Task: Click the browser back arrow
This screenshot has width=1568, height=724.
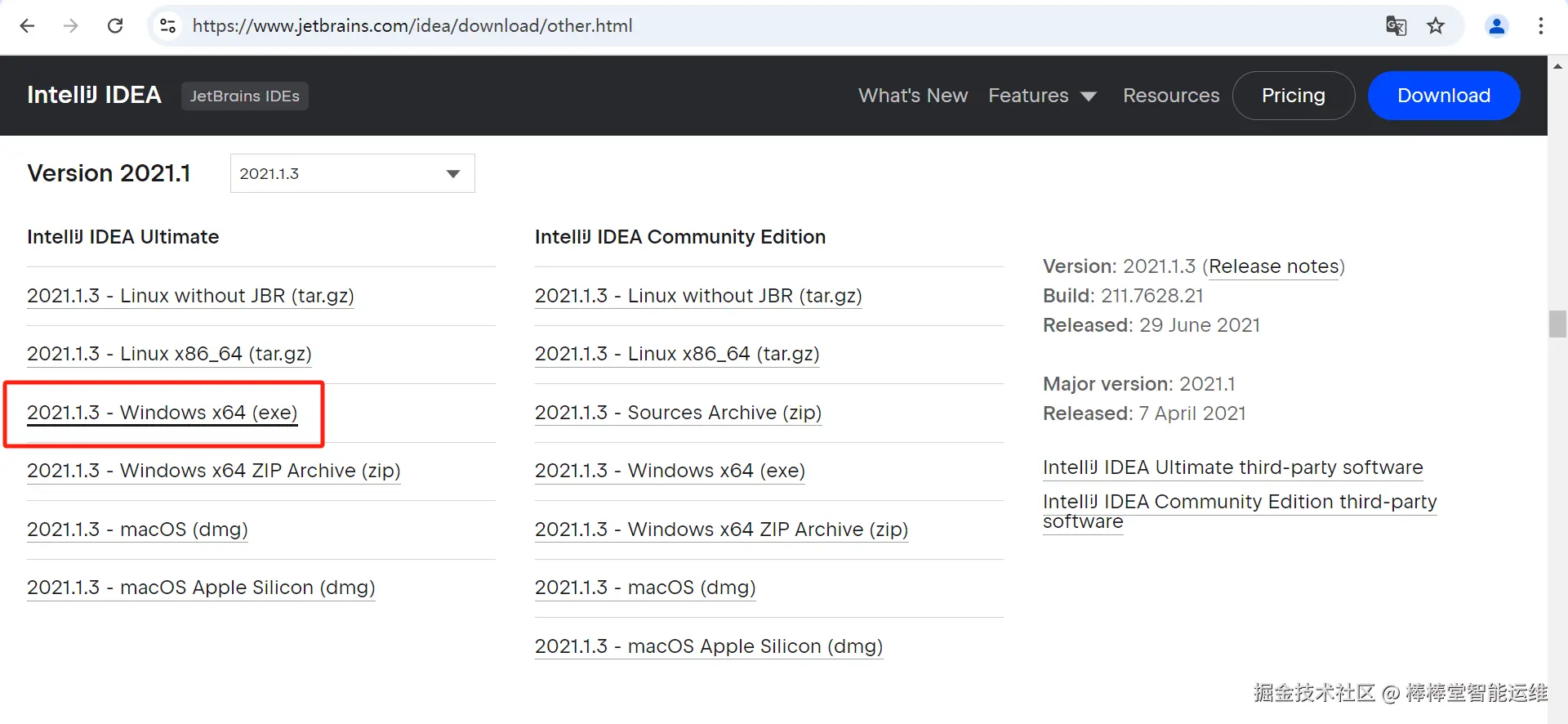Action: tap(27, 26)
